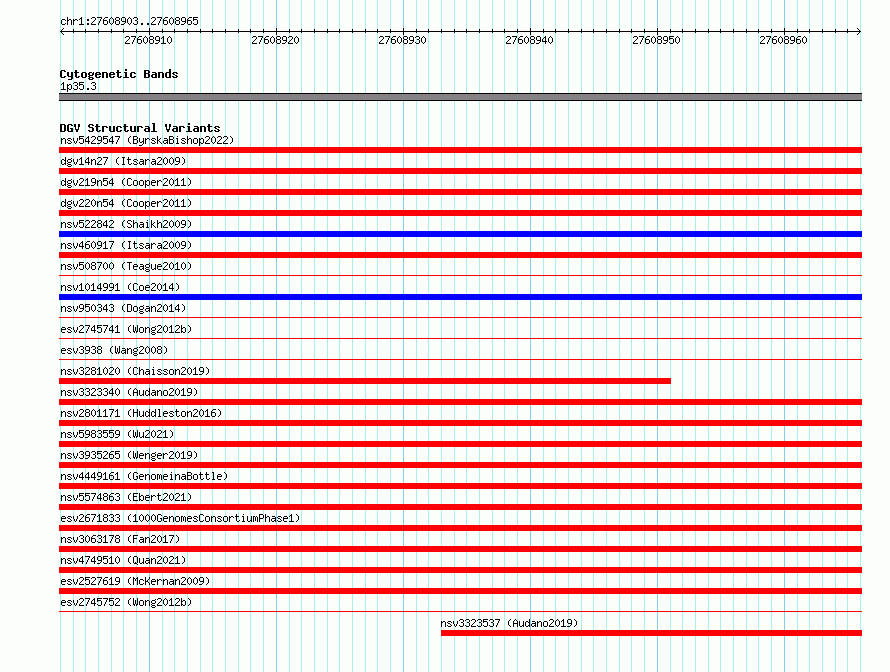890x672 pixels.
Task: Open dgv14n27 (Itsara2009) variant label
Action: (123, 161)
